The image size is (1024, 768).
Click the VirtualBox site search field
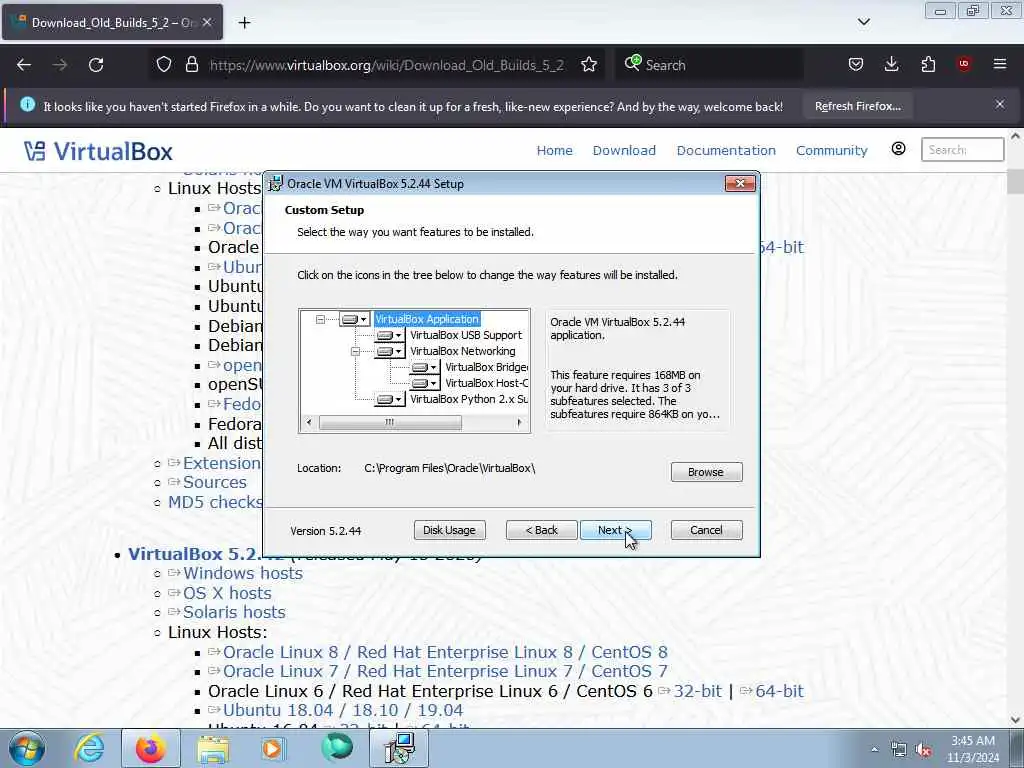click(x=962, y=150)
